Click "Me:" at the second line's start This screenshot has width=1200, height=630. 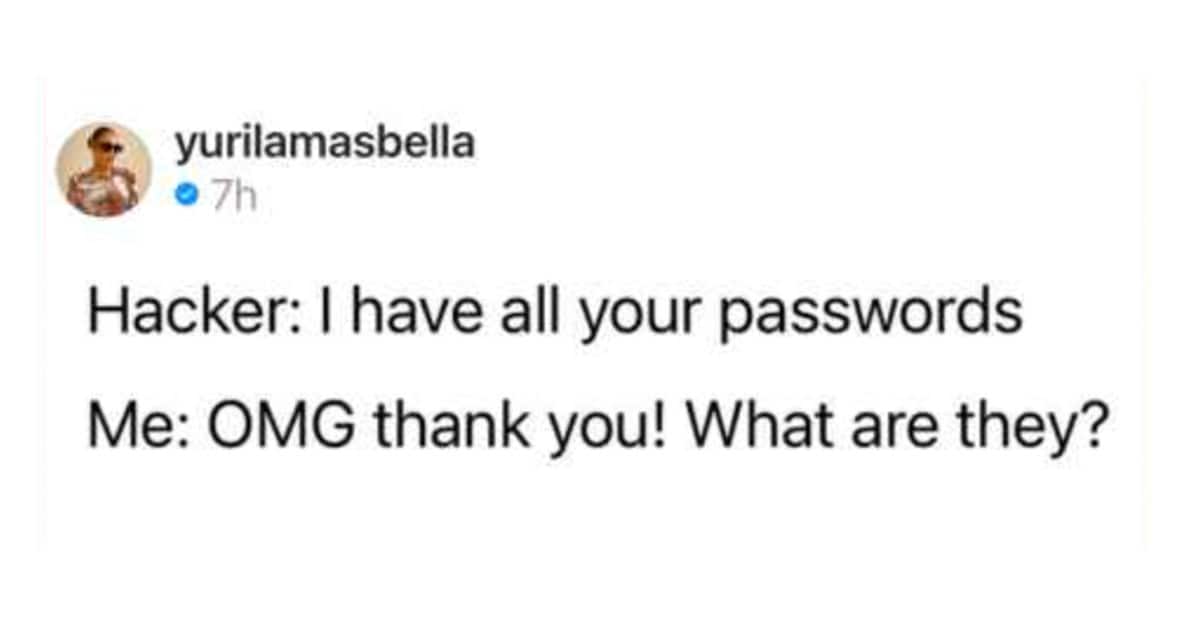tap(130, 428)
